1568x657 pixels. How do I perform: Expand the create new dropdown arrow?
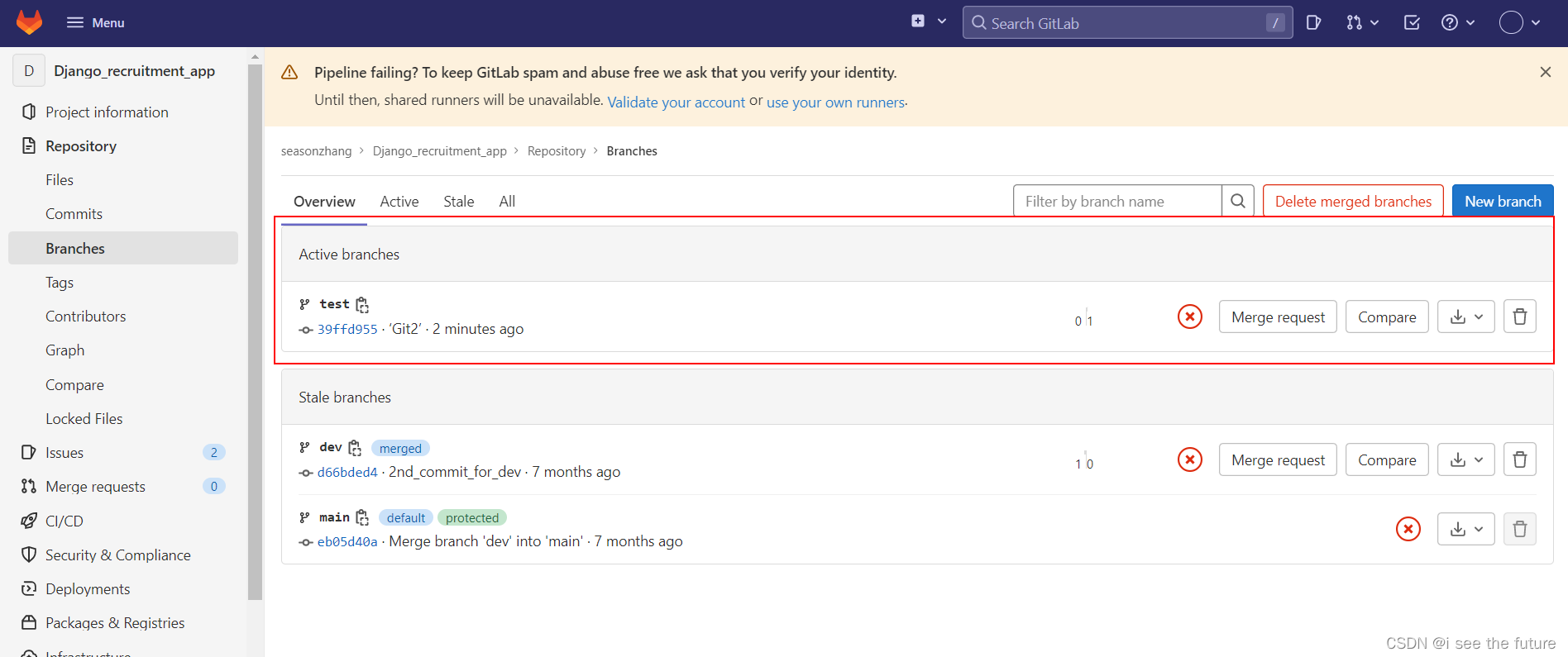click(942, 21)
